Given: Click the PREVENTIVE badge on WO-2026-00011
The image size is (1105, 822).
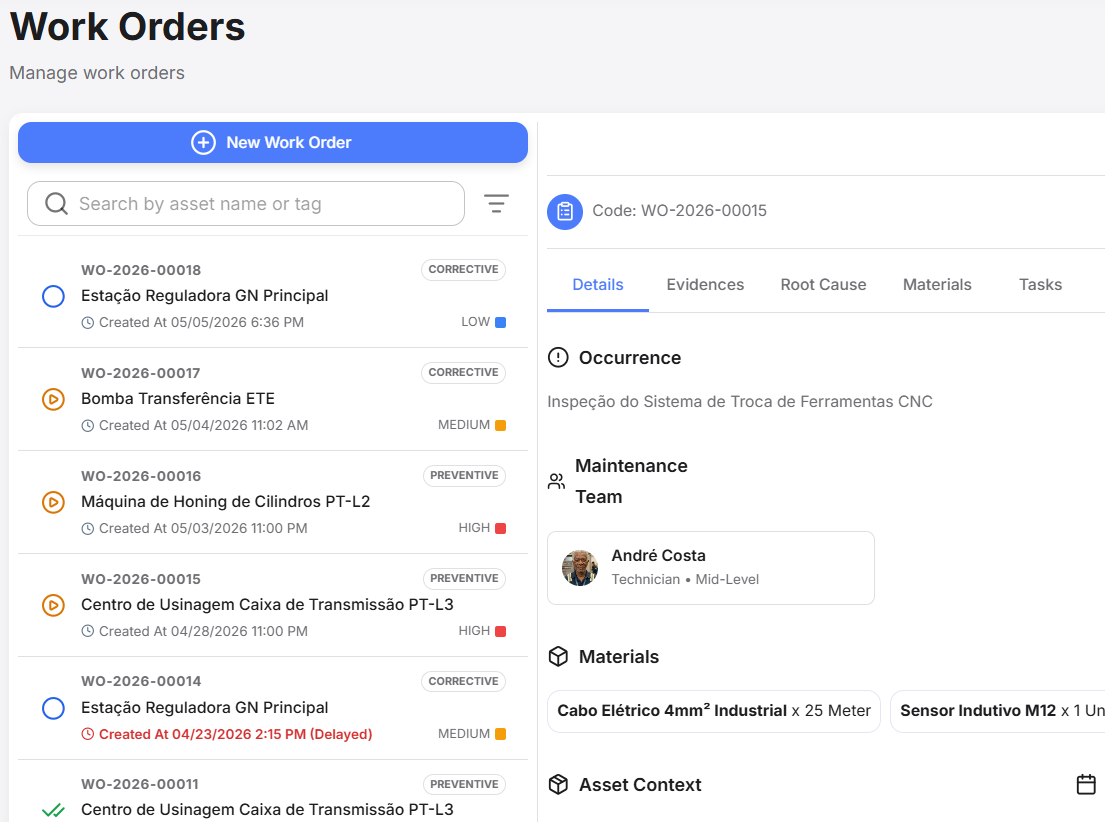Looking at the screenshot, I should pos(464,784).
